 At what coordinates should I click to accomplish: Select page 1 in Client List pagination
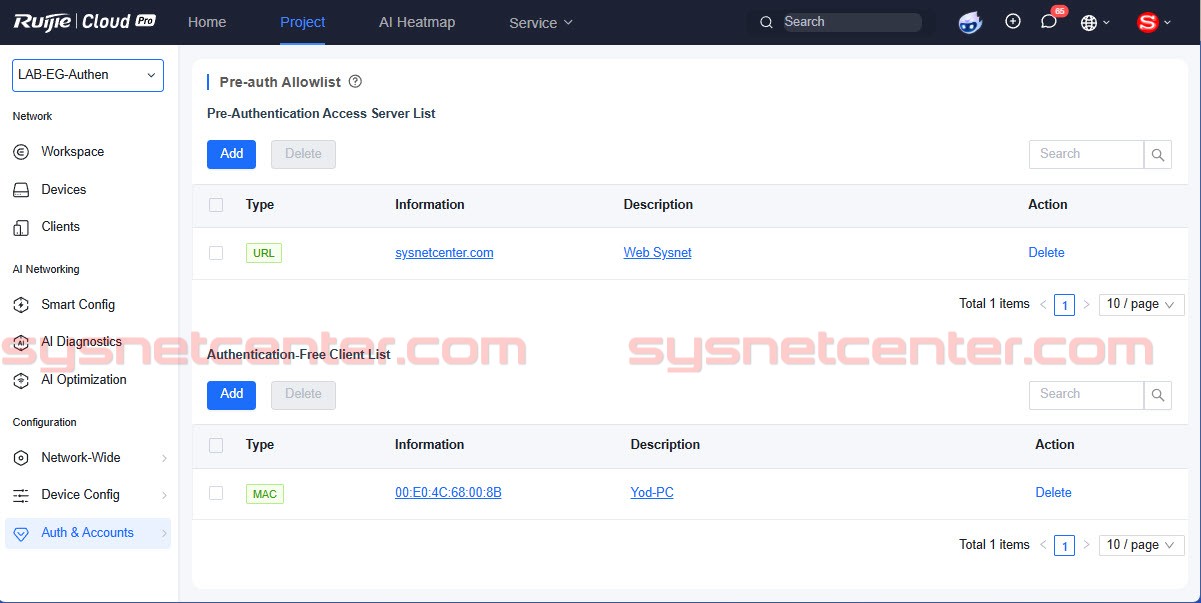click(x=1065, y=546)
